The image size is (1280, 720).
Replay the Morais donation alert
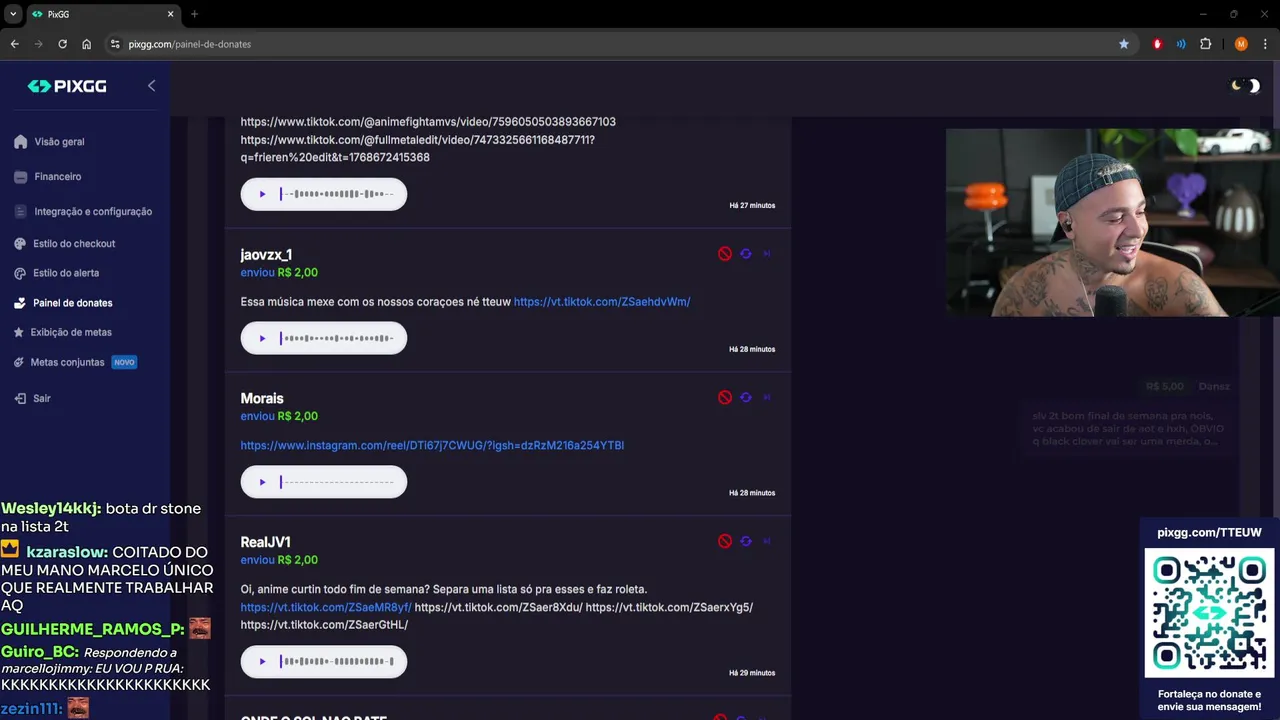pos(746,398)
